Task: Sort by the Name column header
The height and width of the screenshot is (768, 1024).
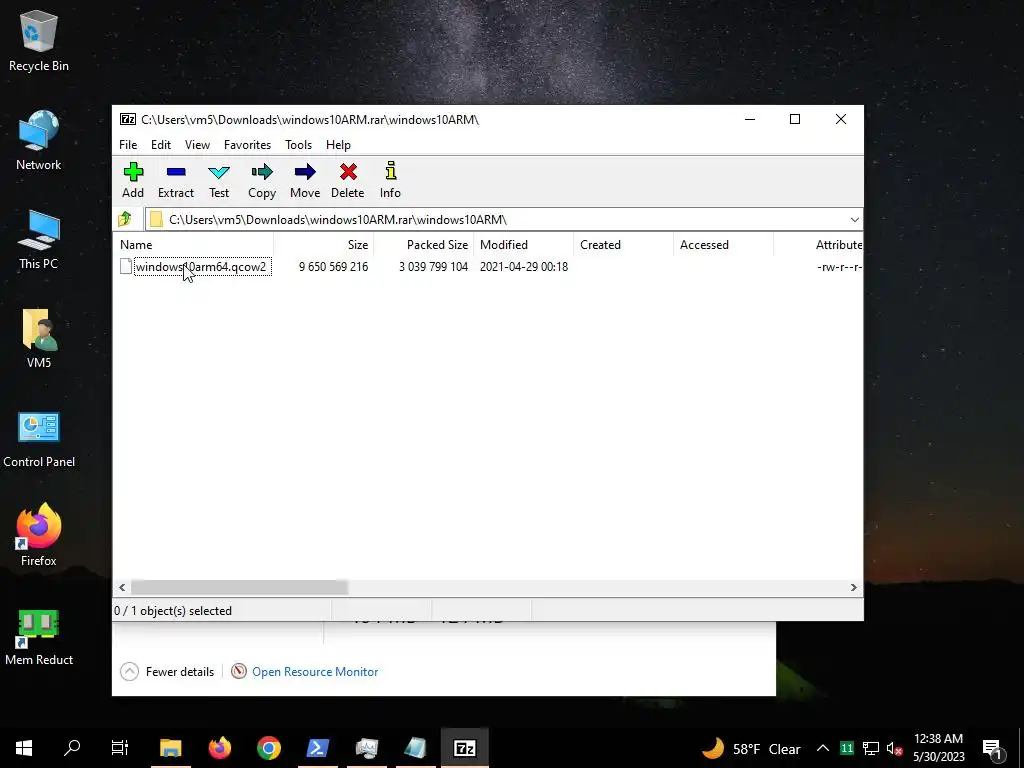Action: click(x=195, y=245)
